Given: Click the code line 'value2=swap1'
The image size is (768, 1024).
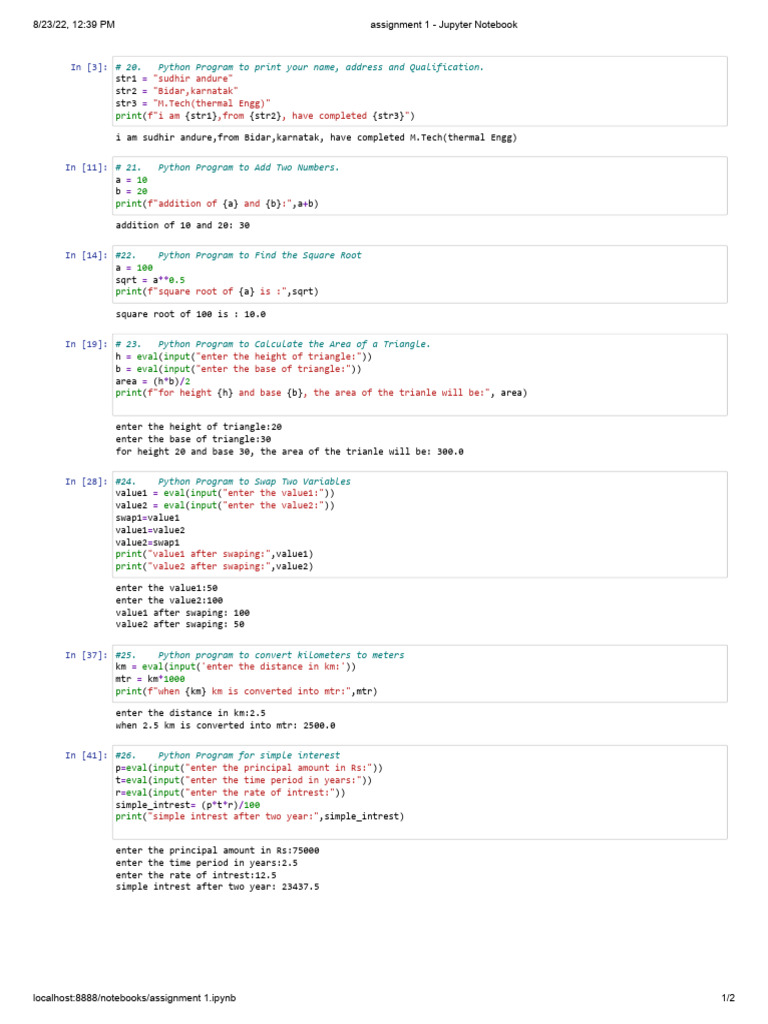Looking at the screenshot, I should tap(148, 543).
